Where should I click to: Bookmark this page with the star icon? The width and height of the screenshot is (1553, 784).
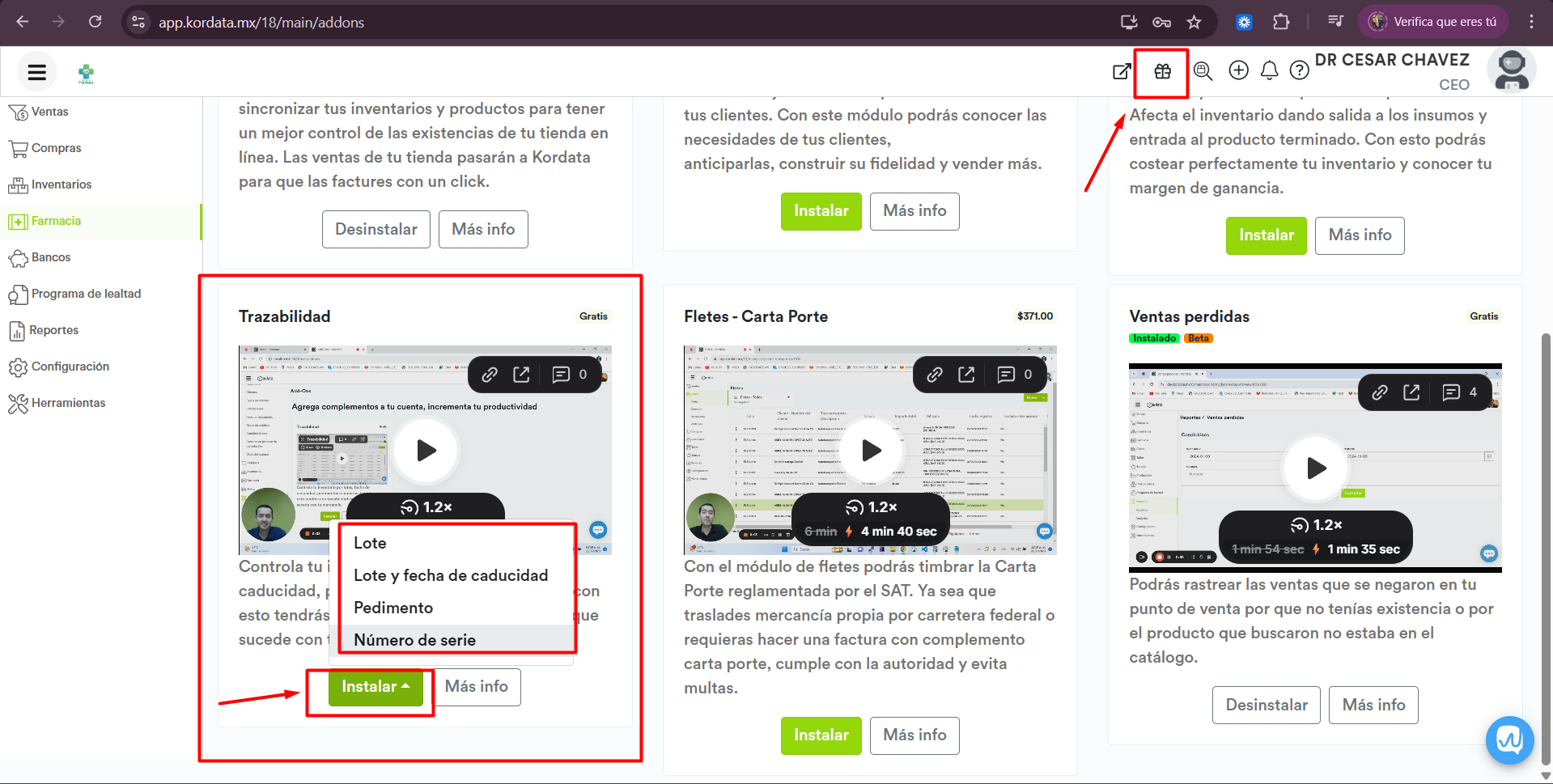point(1194,22)
